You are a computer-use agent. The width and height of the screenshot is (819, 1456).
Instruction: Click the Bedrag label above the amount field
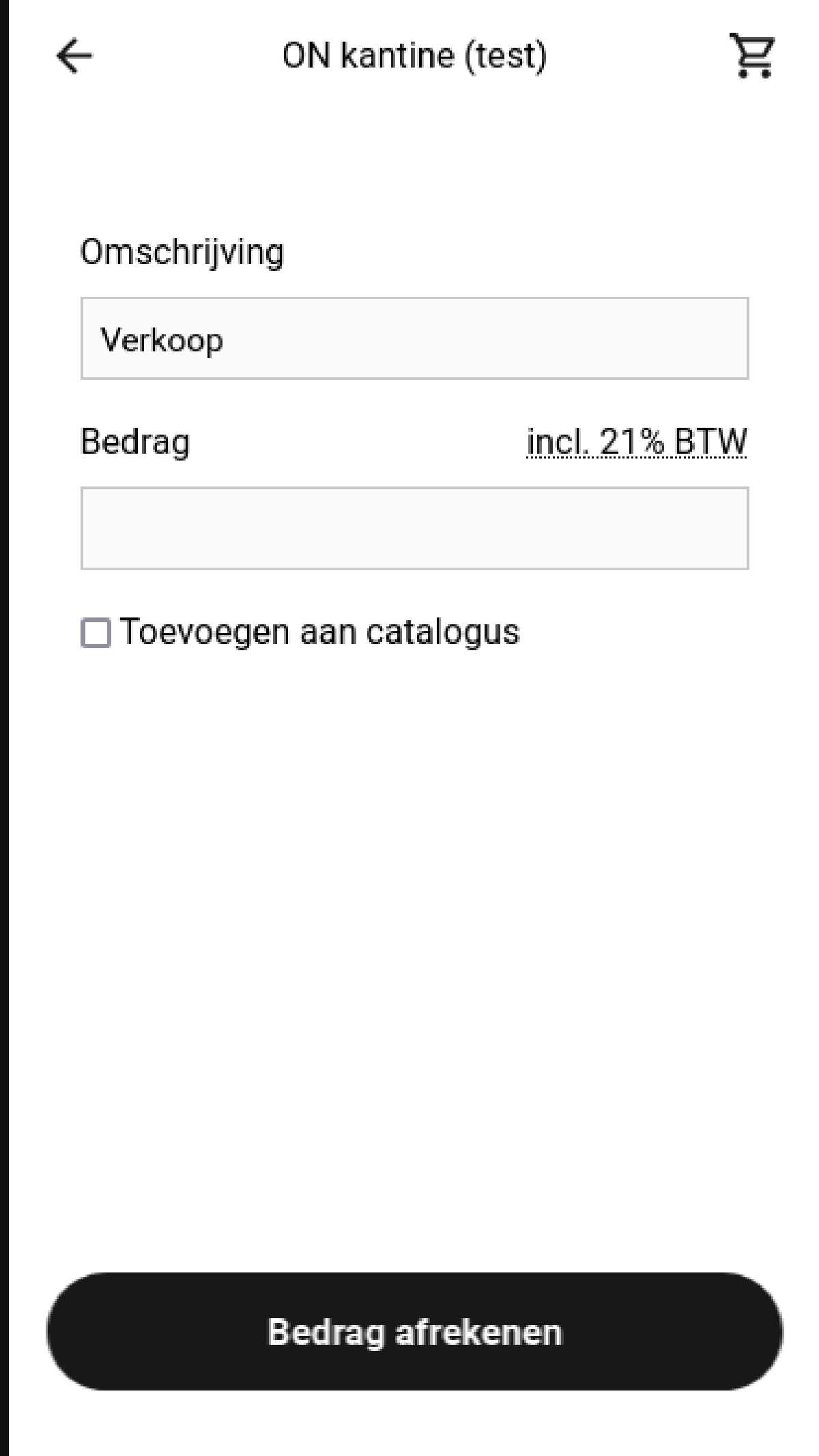tap(135, 441)
